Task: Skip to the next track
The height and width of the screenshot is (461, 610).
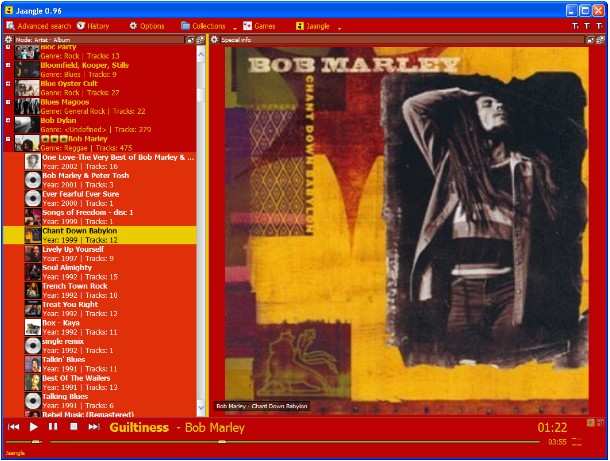Action: 94,427
